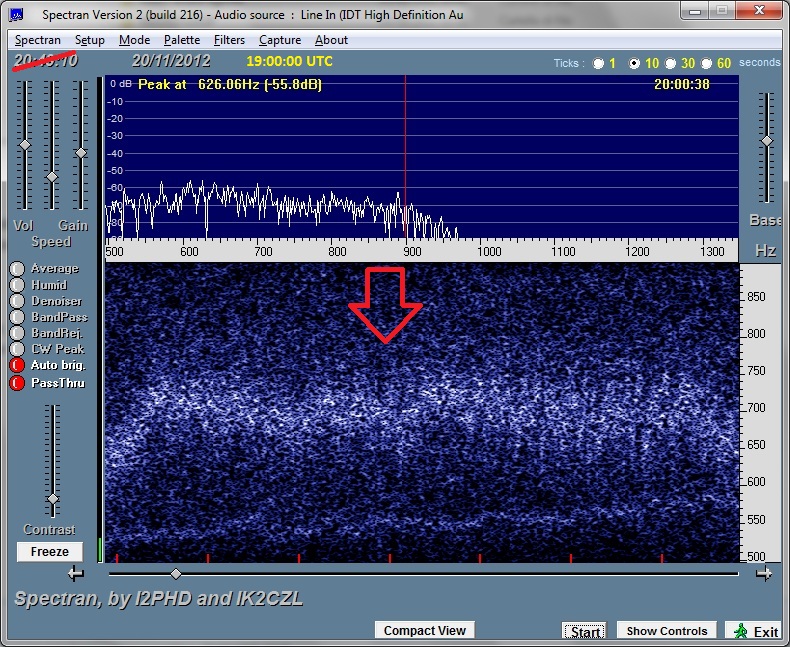The width and height of the screenshot is (790, 647).
Task: Disable Auto brightness indicator
Action: 17,366
